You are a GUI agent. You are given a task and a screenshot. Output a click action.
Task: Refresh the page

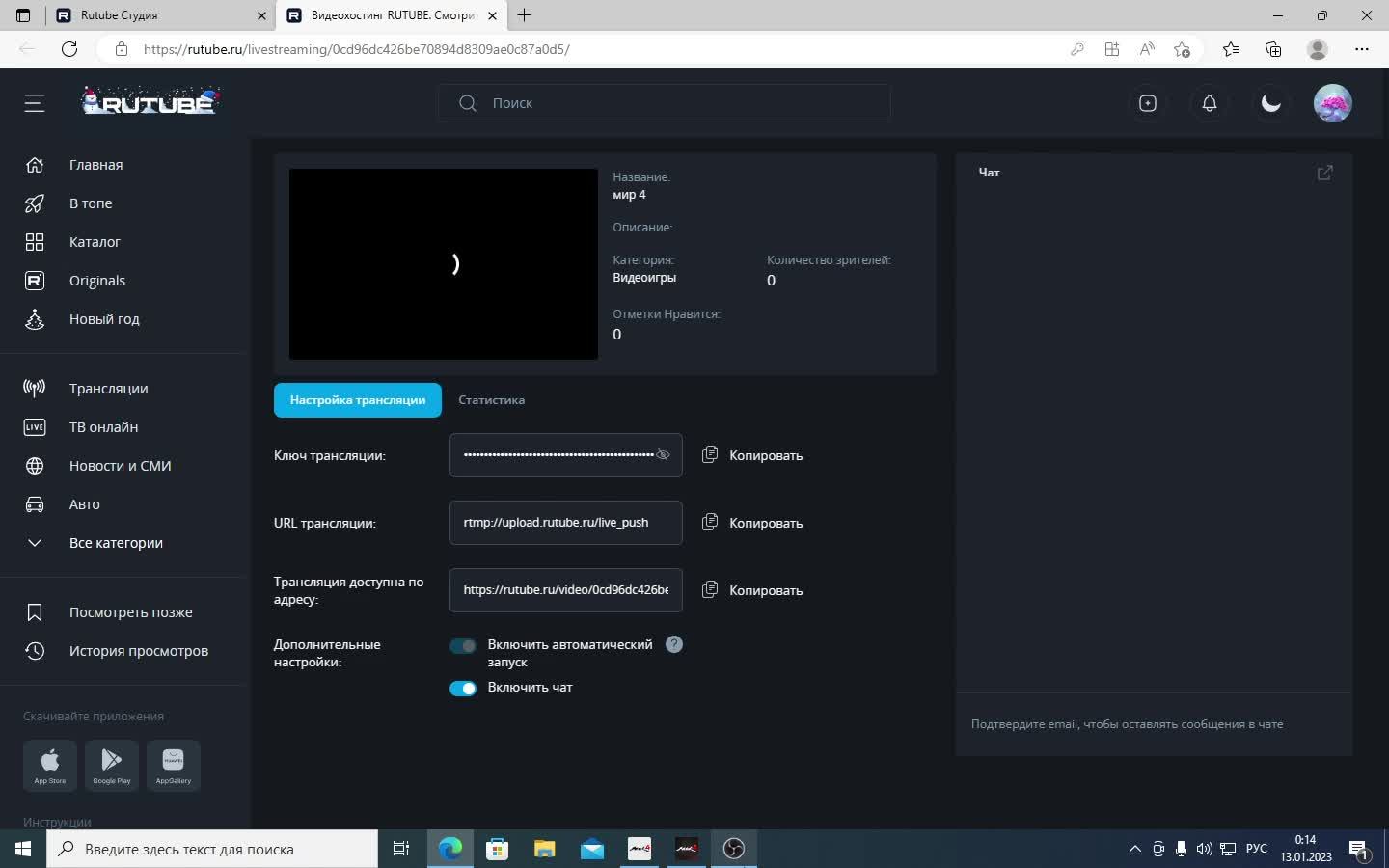[x=69, y=49]
